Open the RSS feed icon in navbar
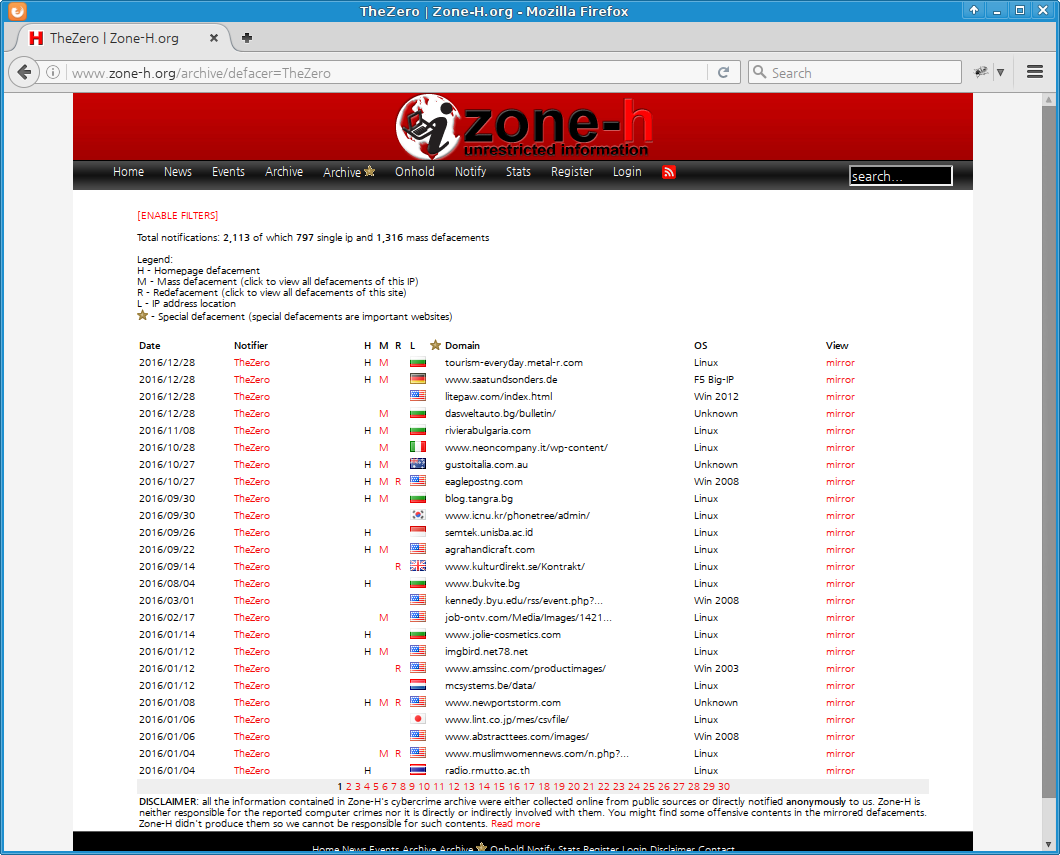The image size is (1060, 855). pyautogui.click(x=669, y=172)
